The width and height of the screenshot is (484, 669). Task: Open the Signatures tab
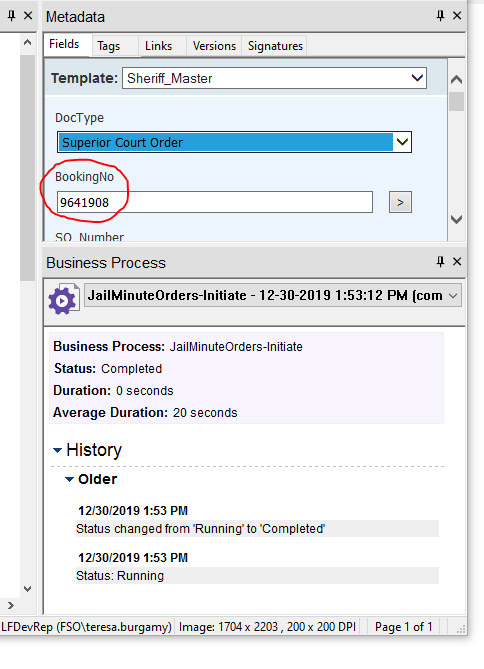click(275, 46)
